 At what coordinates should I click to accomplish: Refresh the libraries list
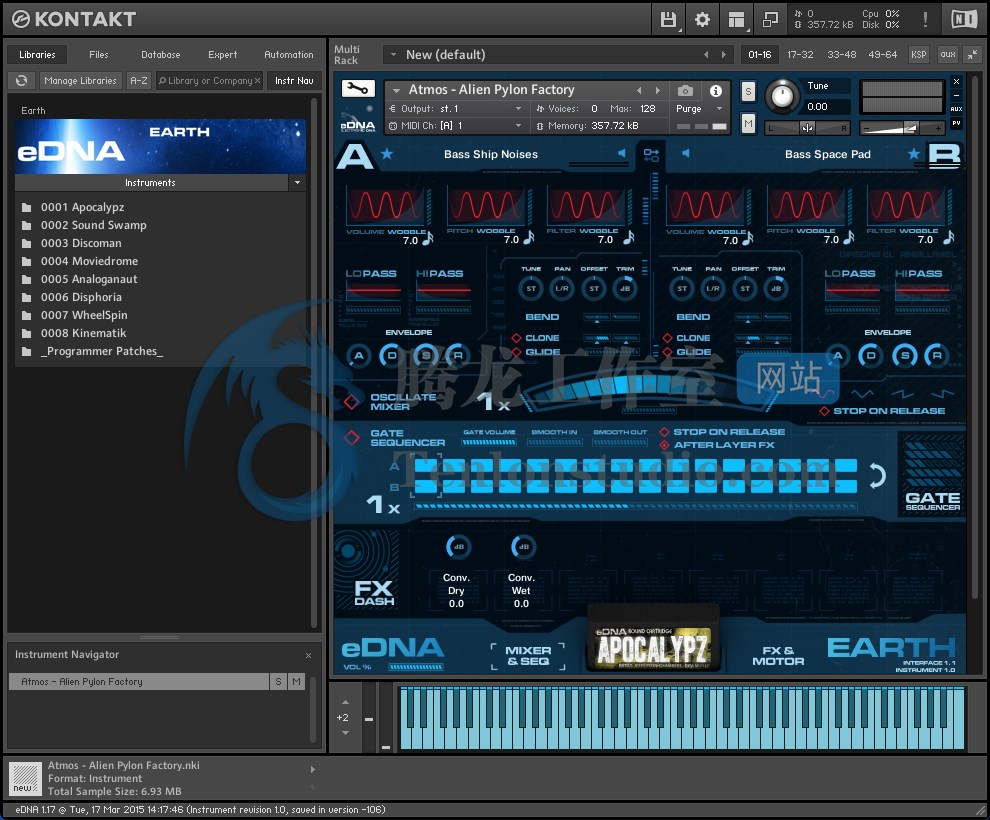pos(21,81)
